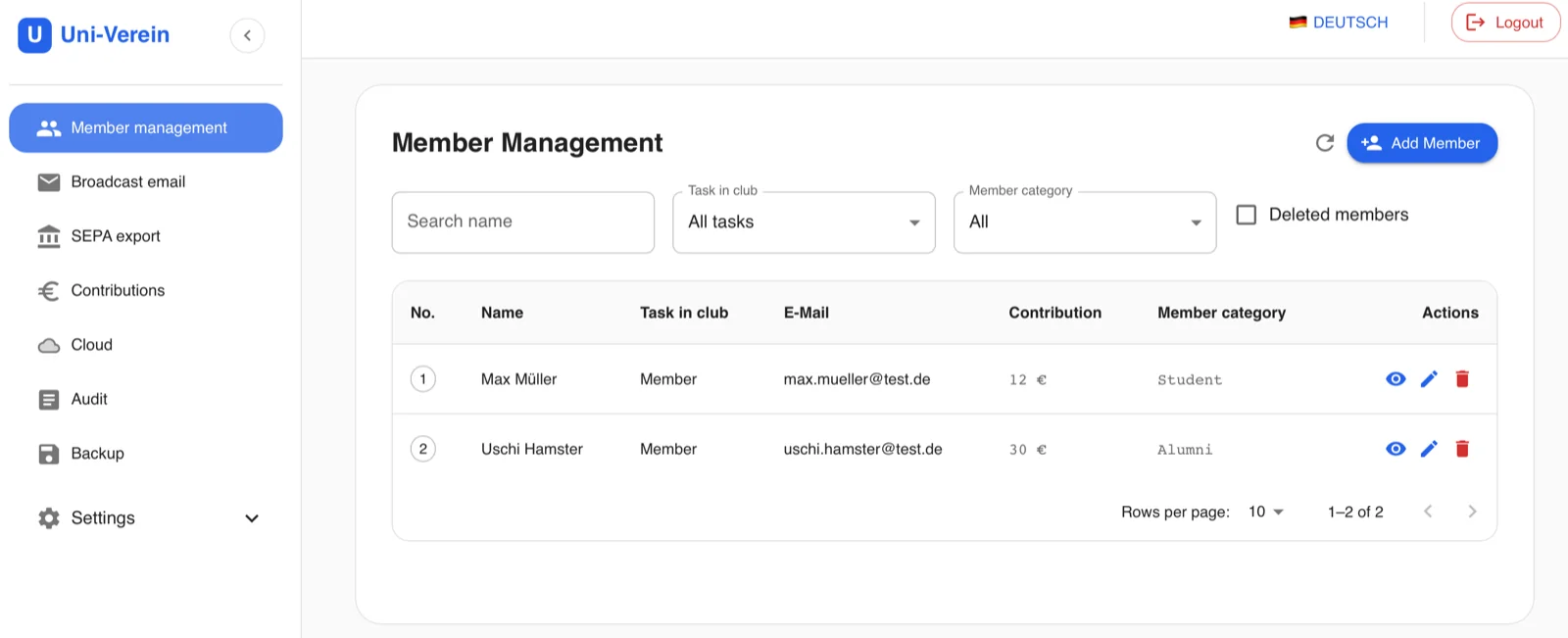Click the Member category column header
The image size is (1568, 638).
(1221, 313)
